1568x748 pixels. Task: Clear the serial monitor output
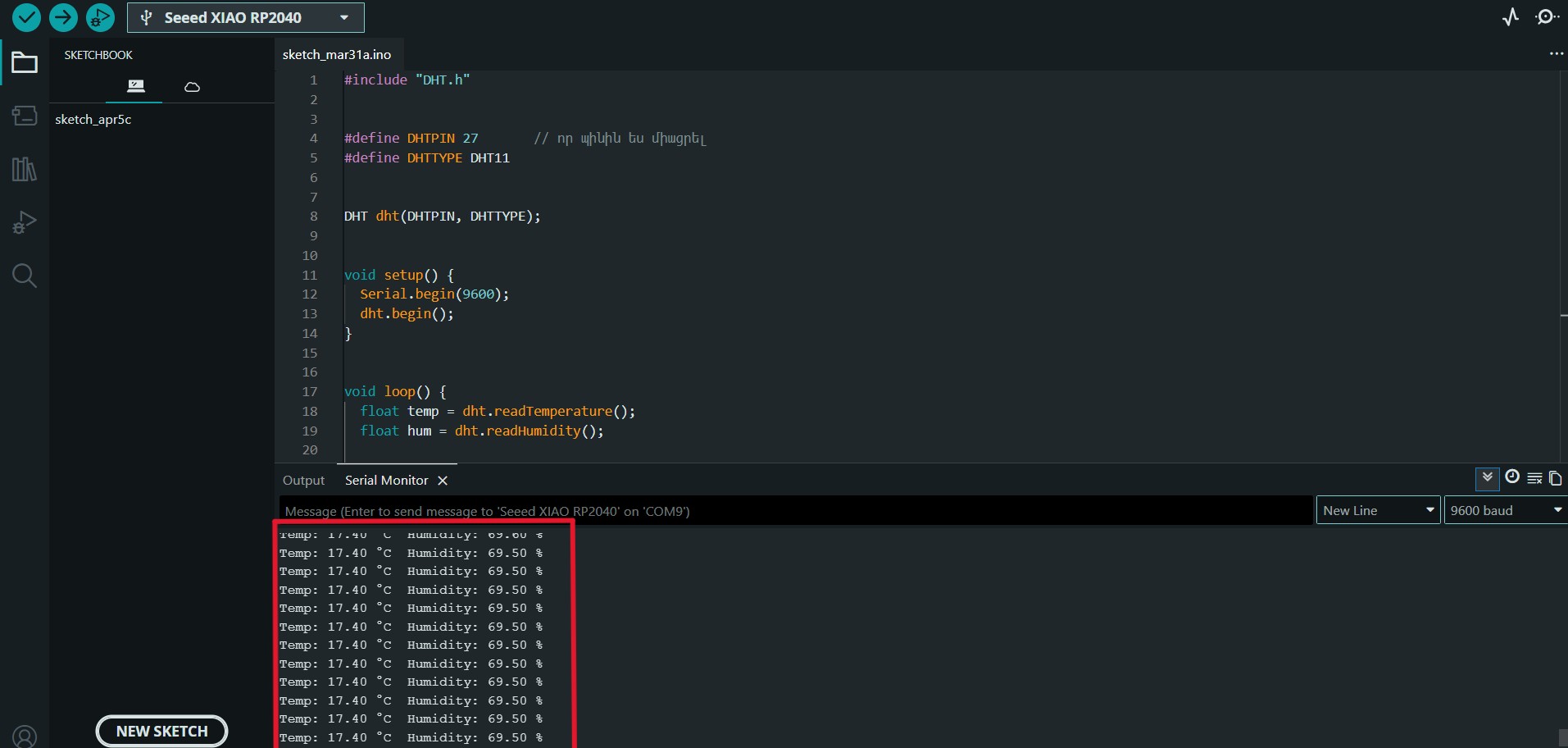[1534, 478]
